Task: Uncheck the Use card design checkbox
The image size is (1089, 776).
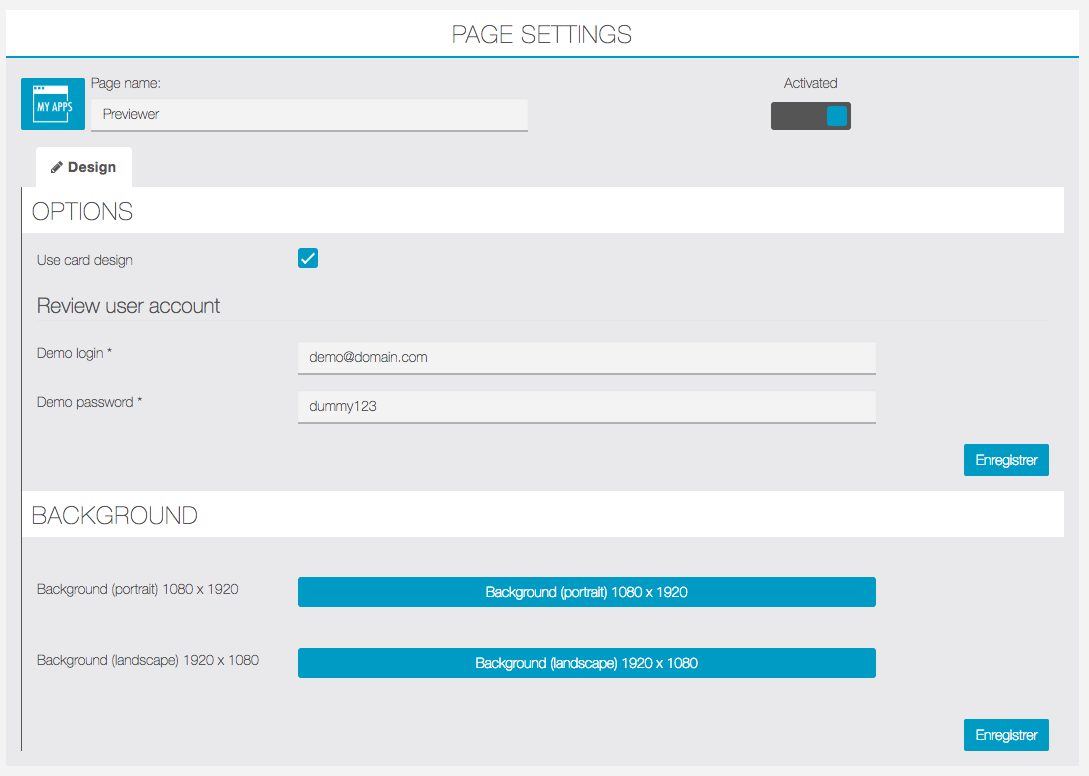Action: pyautogui.click(x=308, y=259)
